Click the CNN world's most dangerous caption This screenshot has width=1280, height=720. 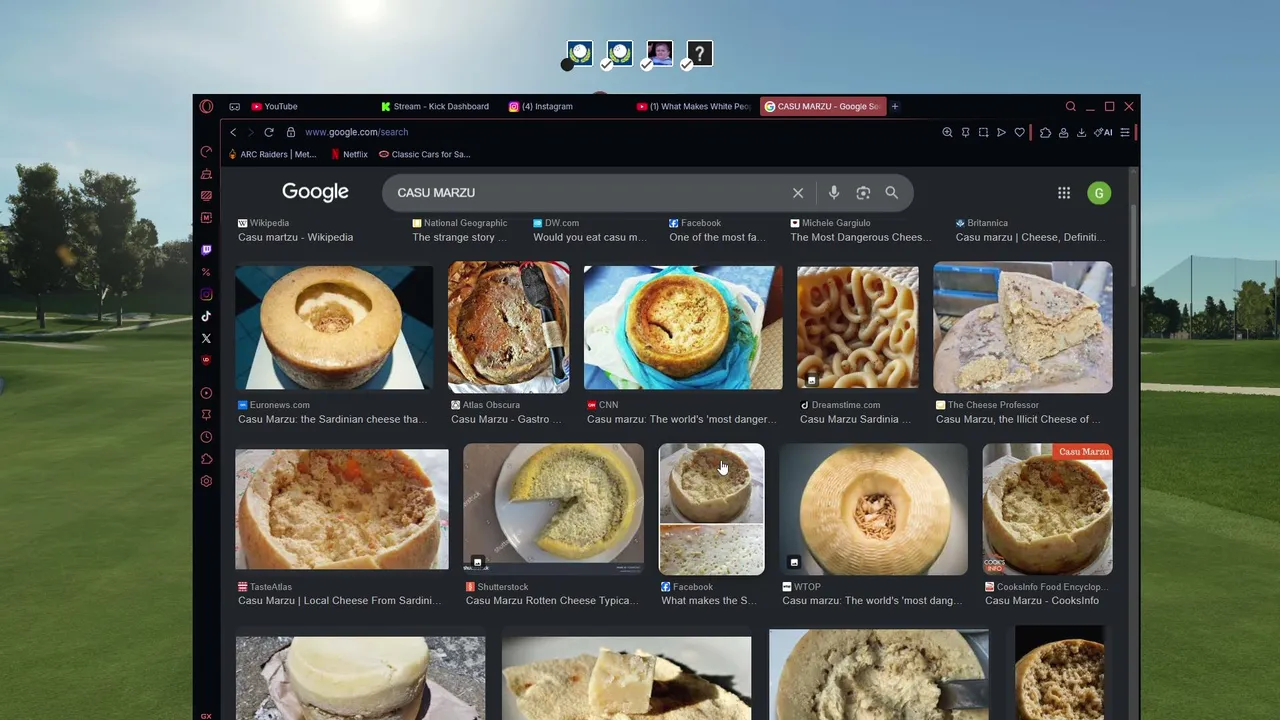click(681, 419)
